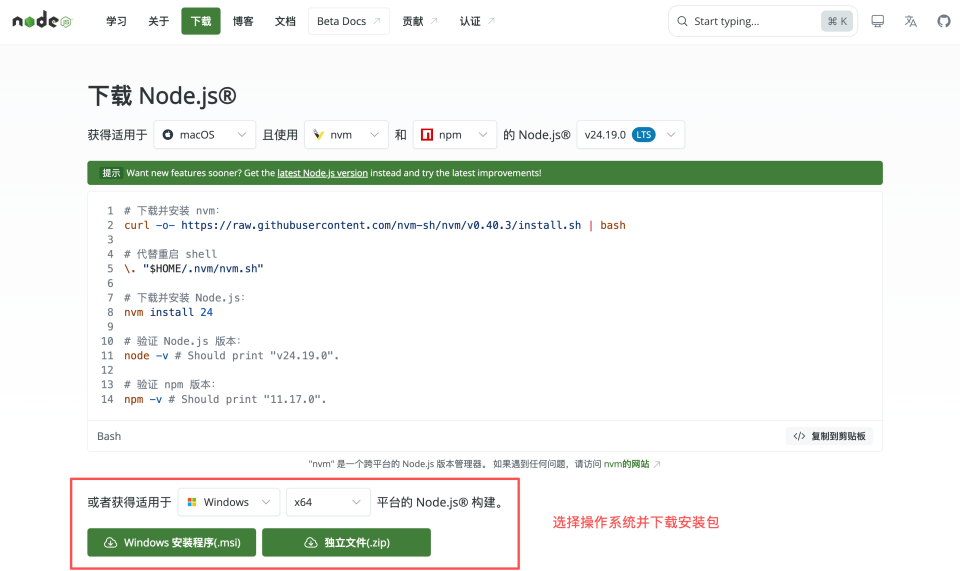Click download icon on Windows 安装程序 button
Viewport: 960px width, 571px height.
[x=110, y=543]
